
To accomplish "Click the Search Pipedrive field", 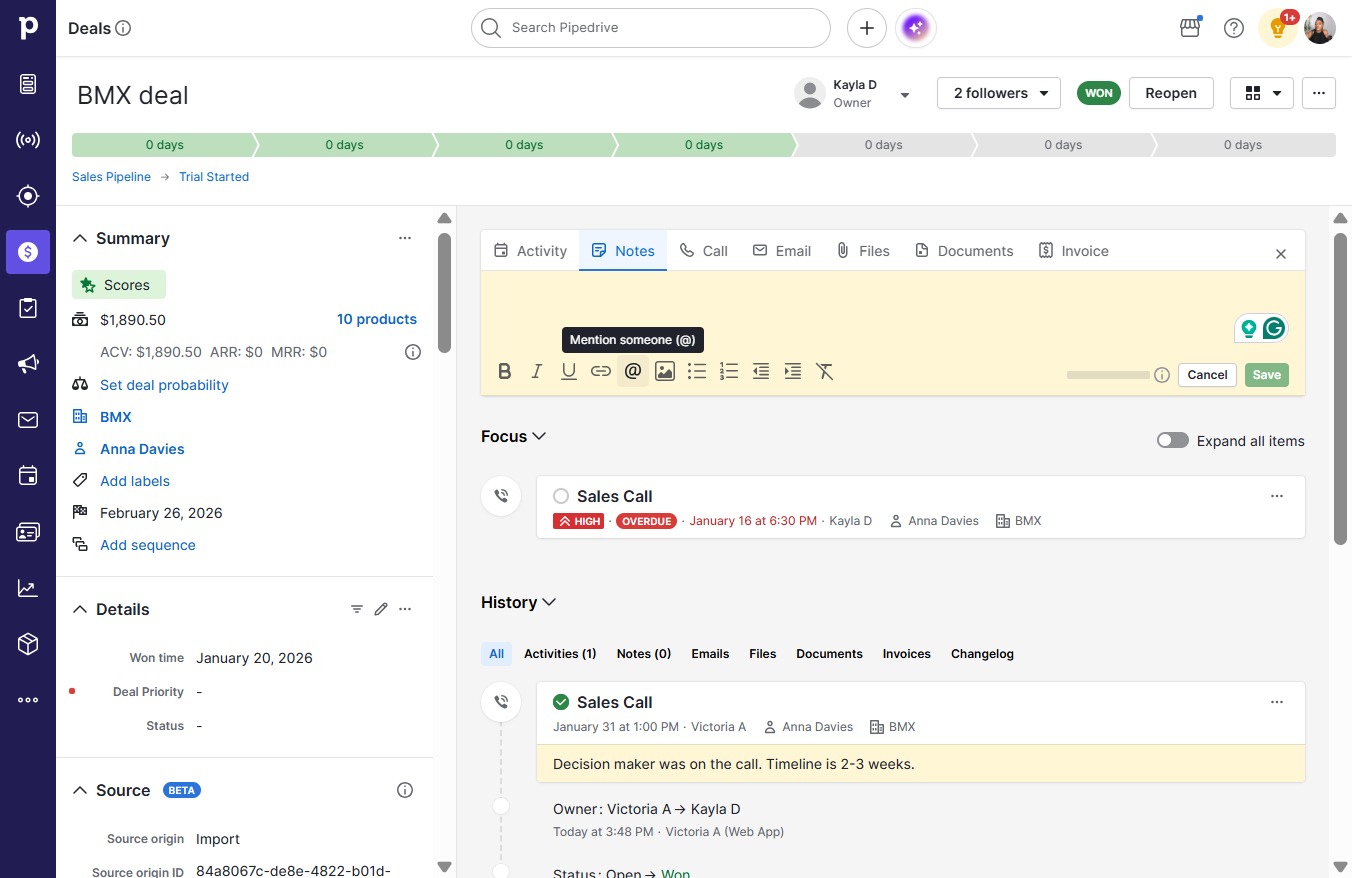I will pyautogui.click(x=651, y=28).
